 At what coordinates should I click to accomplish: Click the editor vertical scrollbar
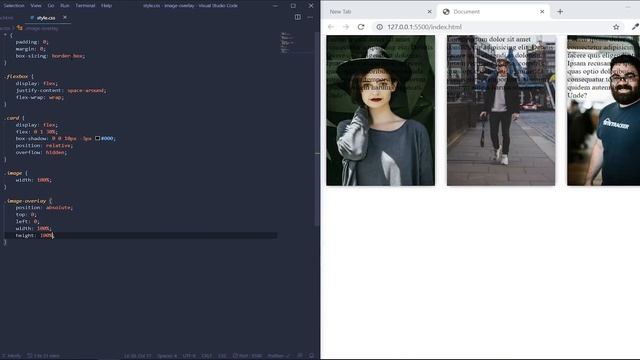[317, 129]
